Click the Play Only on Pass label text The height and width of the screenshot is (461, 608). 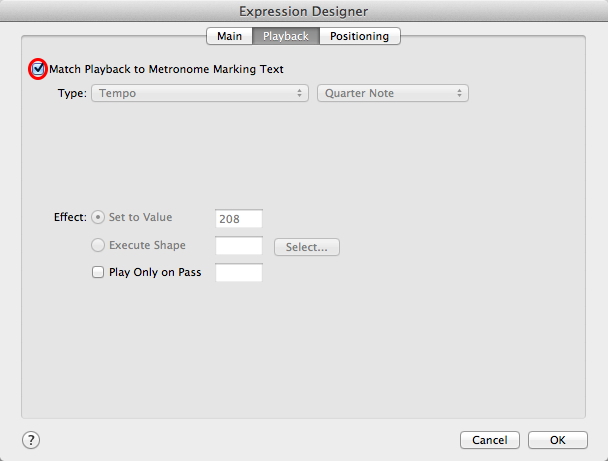pyautogui.click(x=155, y=272)
